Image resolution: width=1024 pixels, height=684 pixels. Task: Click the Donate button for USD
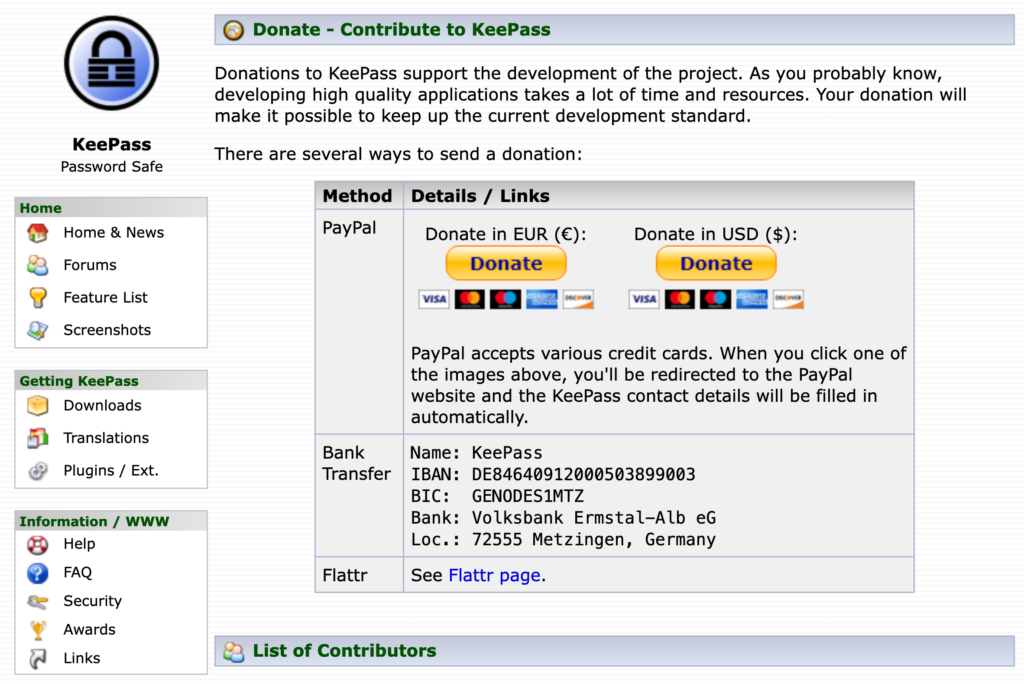pyautogui.click(x=716, y=263)
